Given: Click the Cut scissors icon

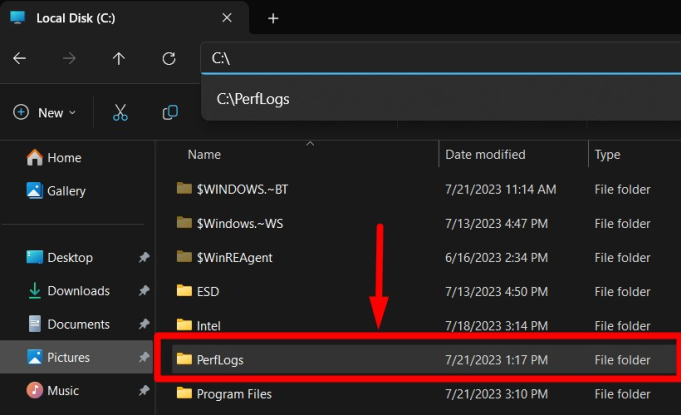Looking at the screenshot, I should point(121,113).
